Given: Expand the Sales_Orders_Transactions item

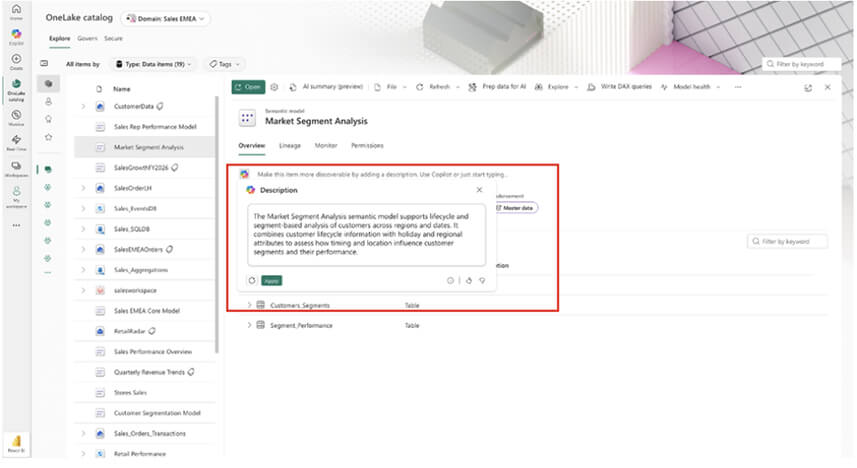Looking at the screenshot, I should pyautogui.click(x=83, y=434).
